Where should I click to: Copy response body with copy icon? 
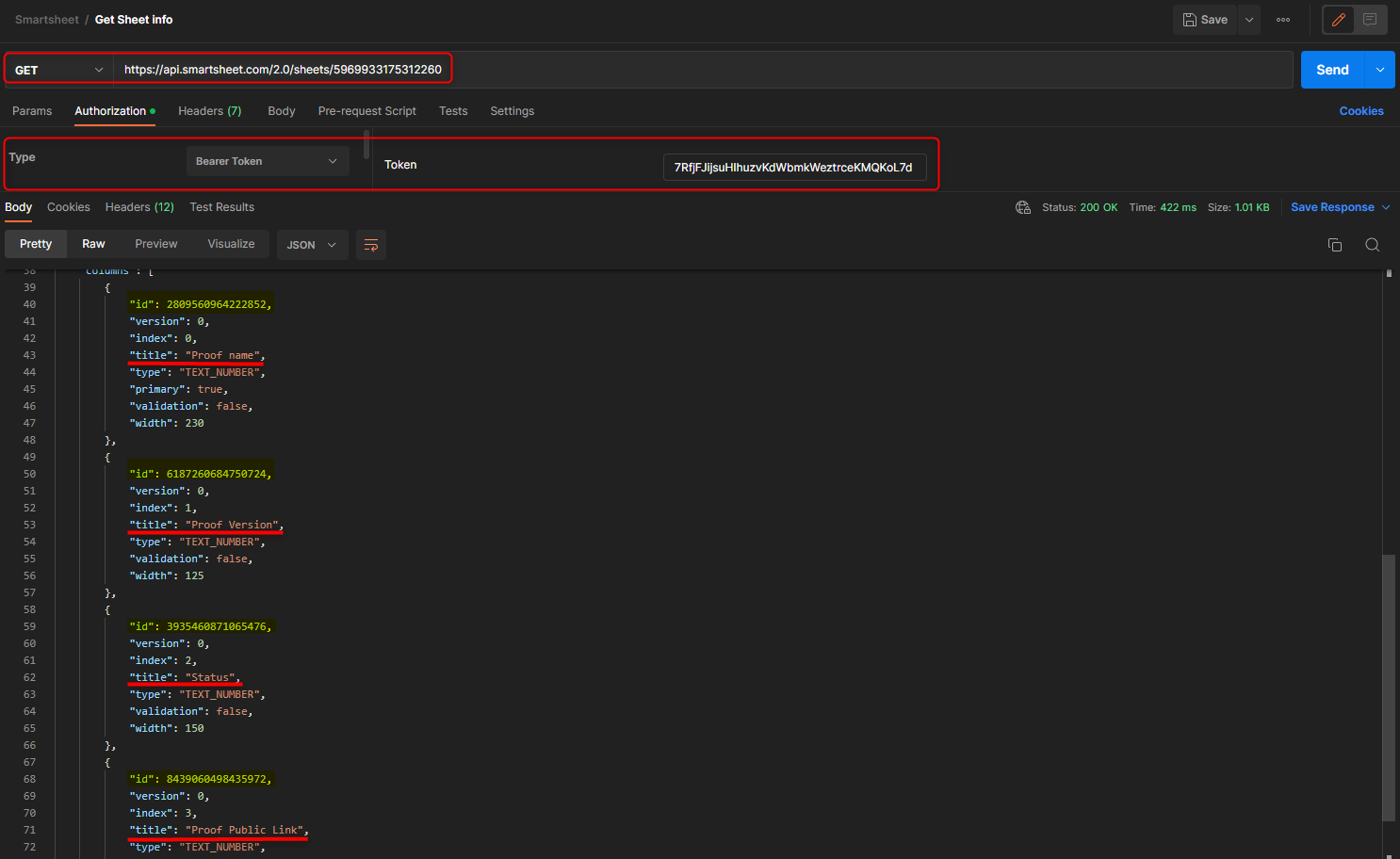[1335, 245]
